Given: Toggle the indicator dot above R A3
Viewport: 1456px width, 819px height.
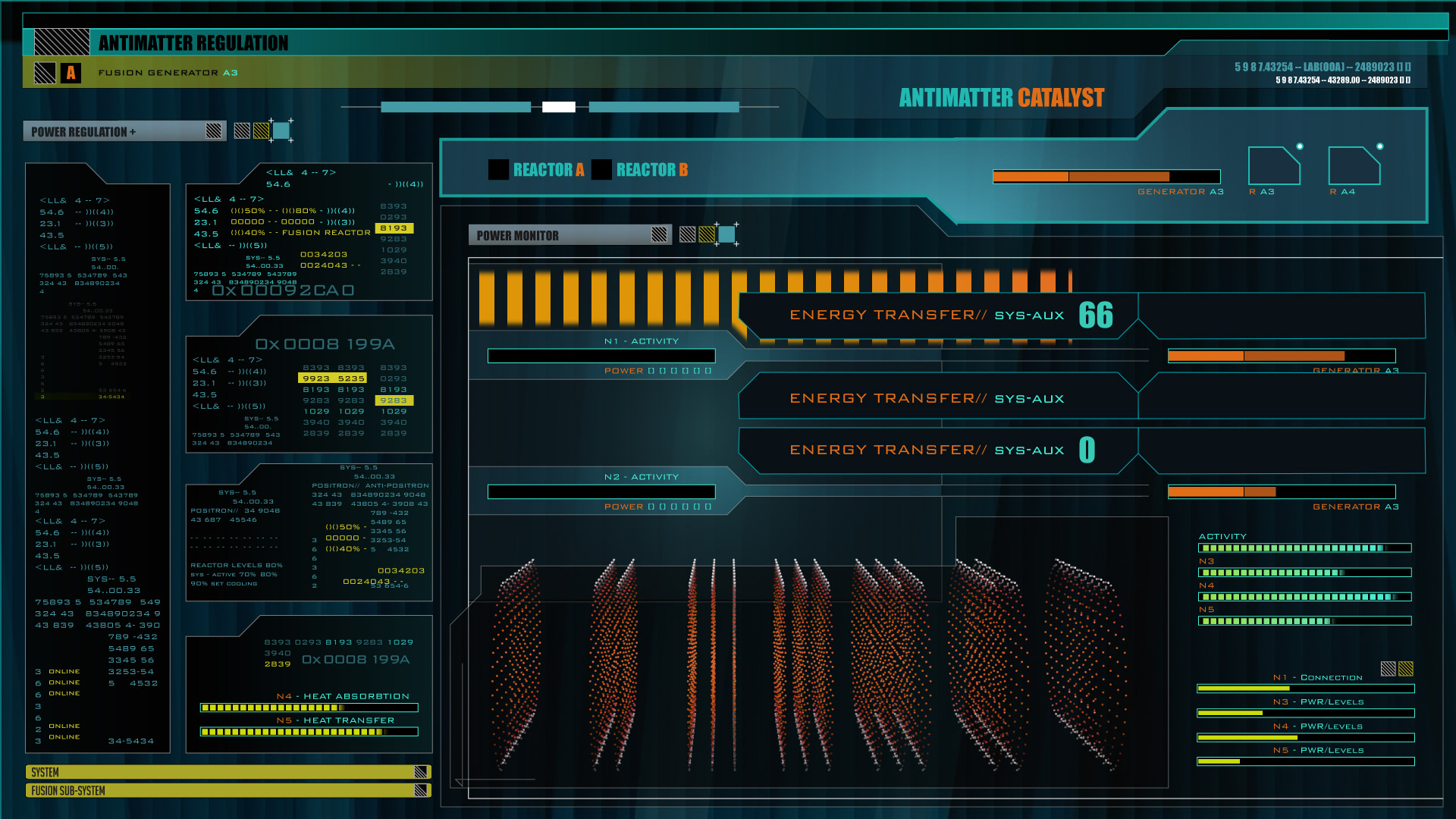Looking at the screenshot, I should 1300,146.
